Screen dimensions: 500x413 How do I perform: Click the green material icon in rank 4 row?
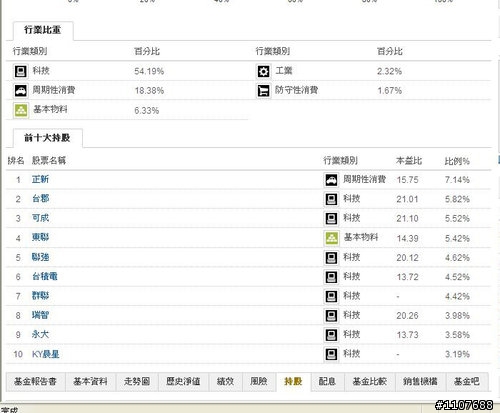[331, 238]
